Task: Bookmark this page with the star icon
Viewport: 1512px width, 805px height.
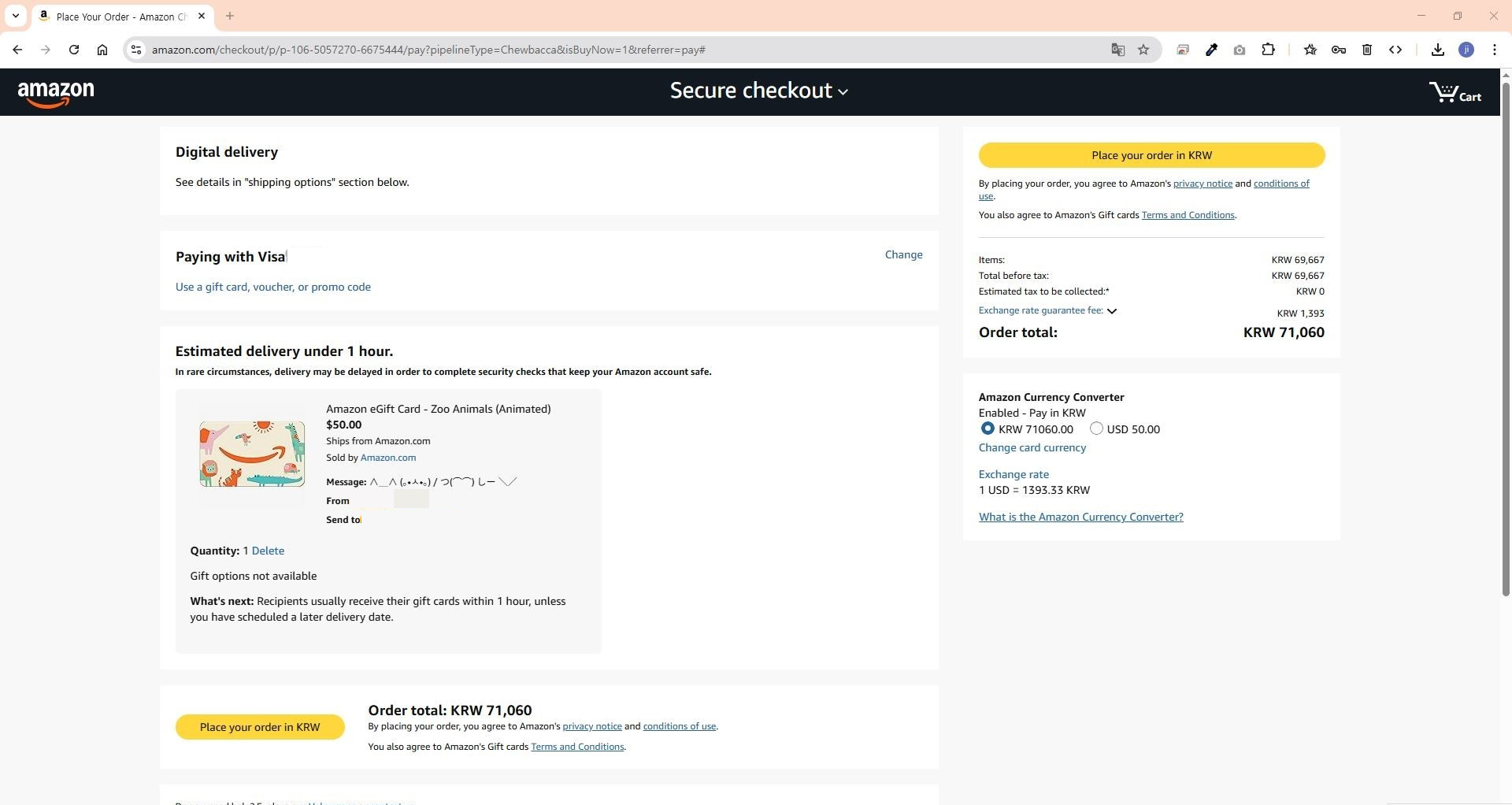Action: [1143, 50]
